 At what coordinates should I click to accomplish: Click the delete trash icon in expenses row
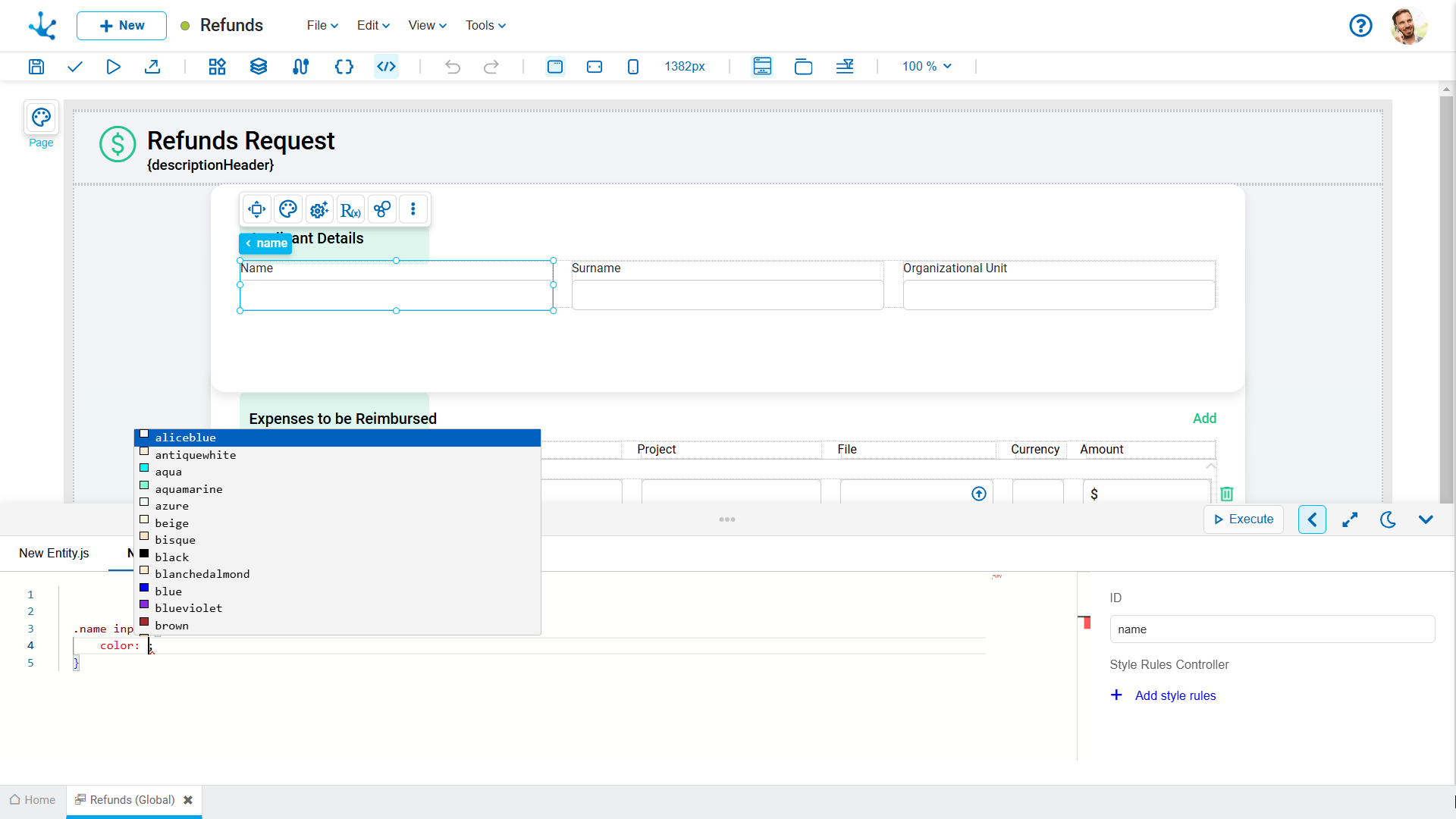[x=1226, y=494]
